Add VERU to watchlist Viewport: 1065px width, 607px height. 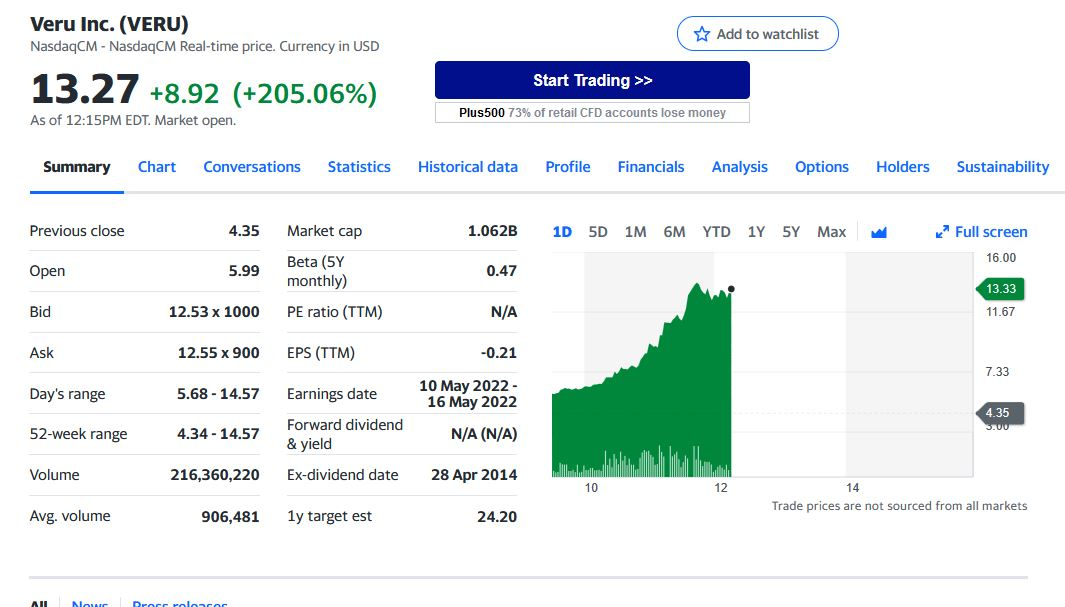tap(757, 34)
